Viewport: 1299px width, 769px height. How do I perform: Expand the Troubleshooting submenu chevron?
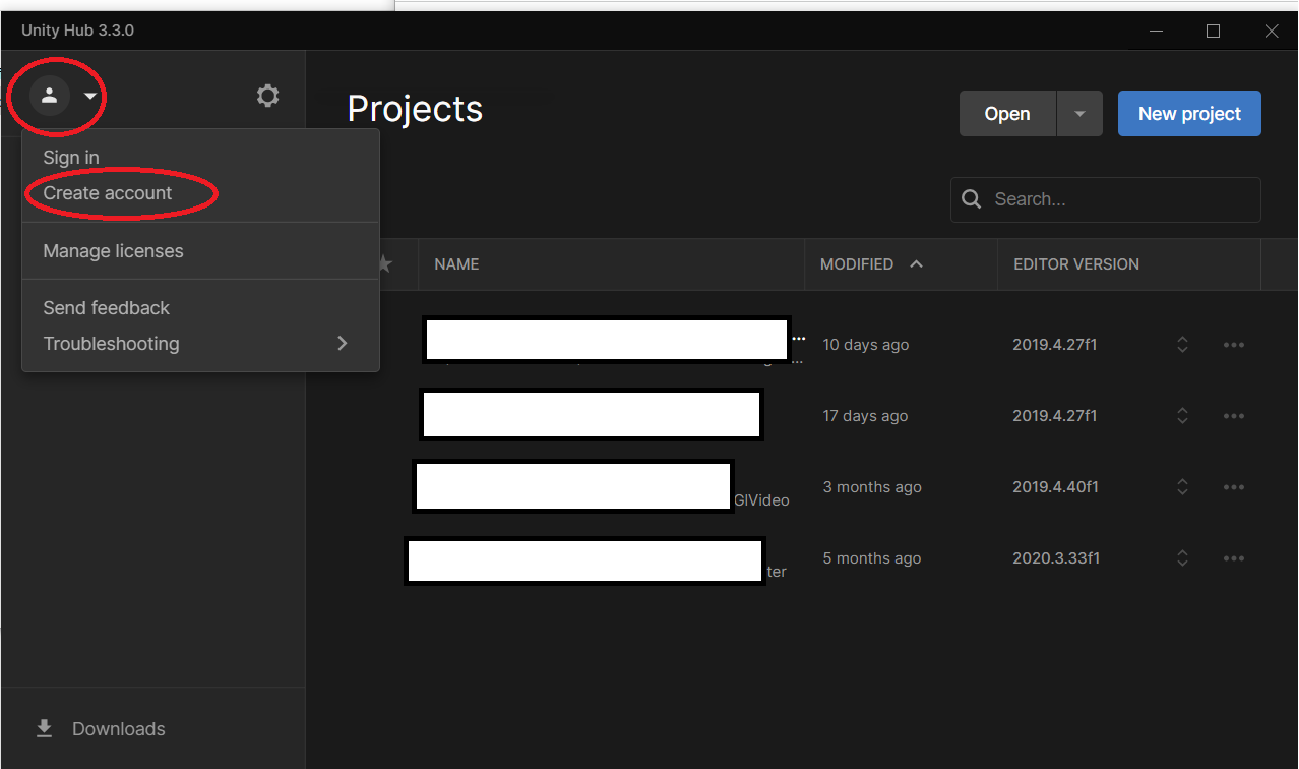coord(343,343)
